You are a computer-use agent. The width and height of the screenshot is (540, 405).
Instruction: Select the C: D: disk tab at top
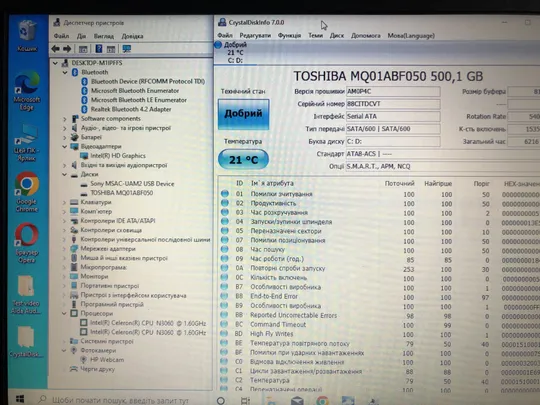click(235, 52)
